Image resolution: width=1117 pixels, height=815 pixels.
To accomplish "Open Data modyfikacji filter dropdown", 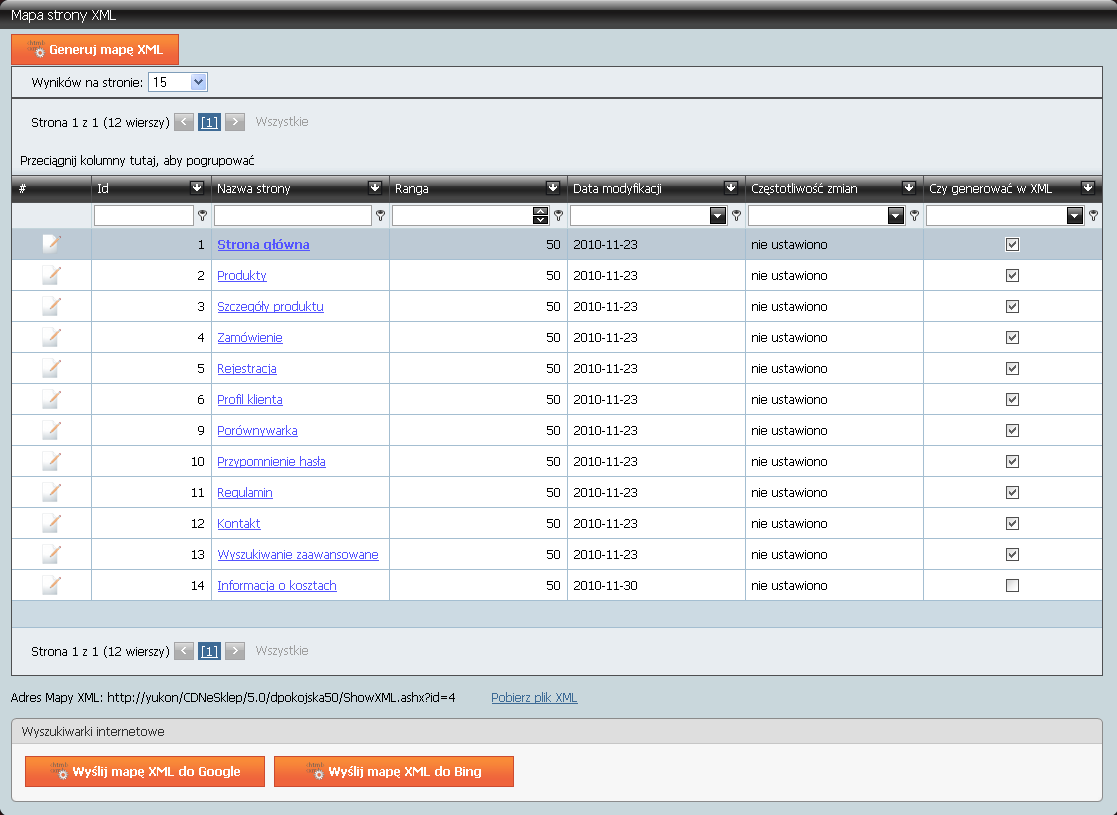I will click(718, 215).
